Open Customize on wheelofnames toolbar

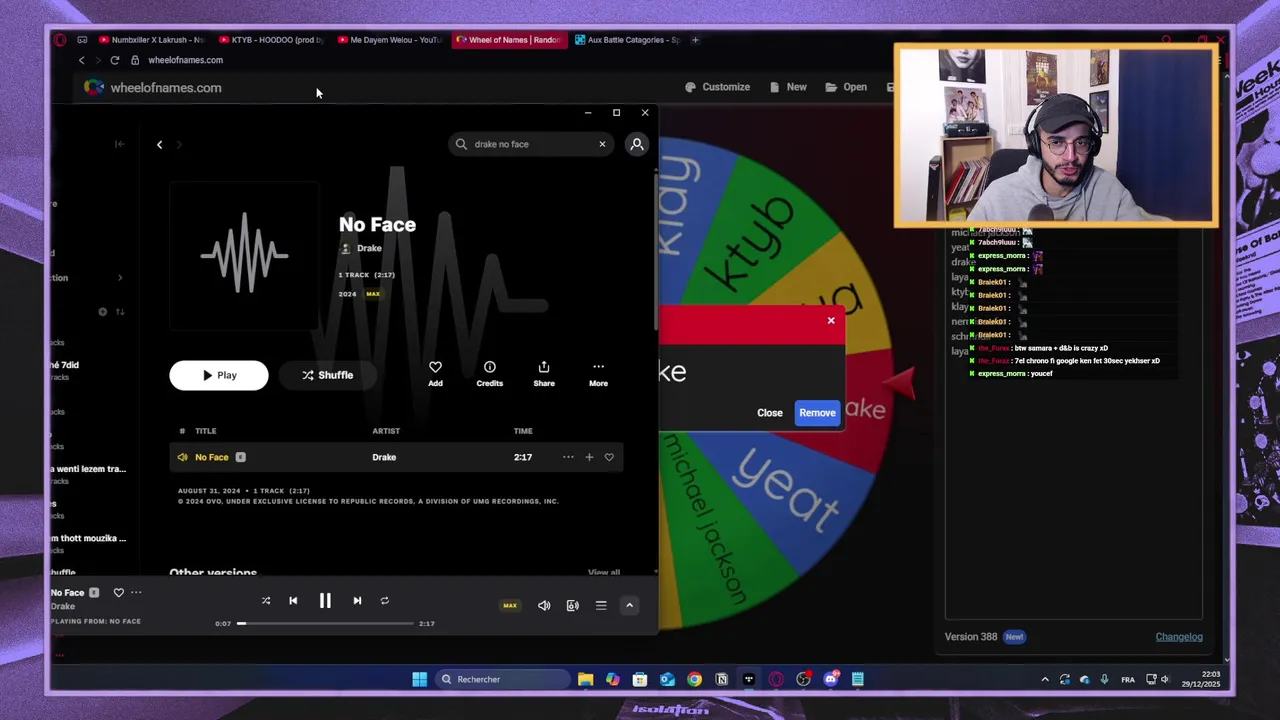pyautogui.click(x=717, y=87)
